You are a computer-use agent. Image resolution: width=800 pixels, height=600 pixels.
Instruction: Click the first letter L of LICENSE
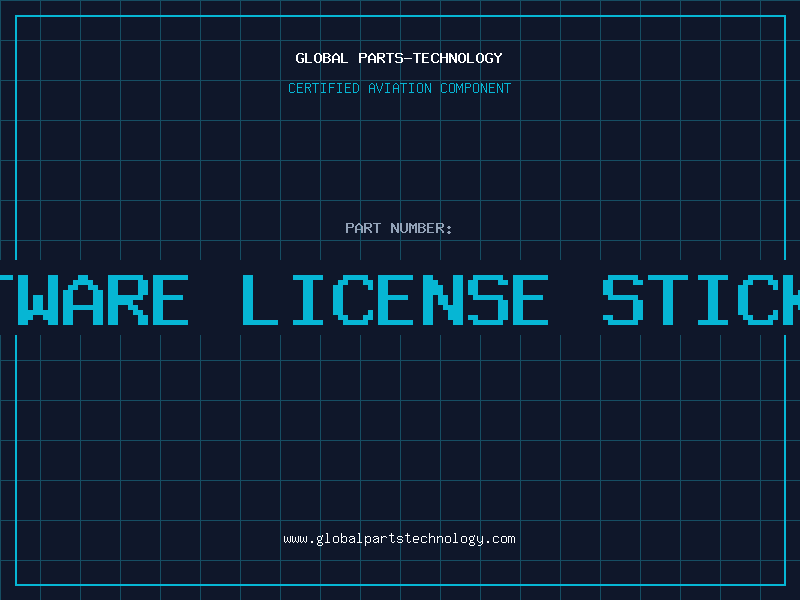coord(260,300)
